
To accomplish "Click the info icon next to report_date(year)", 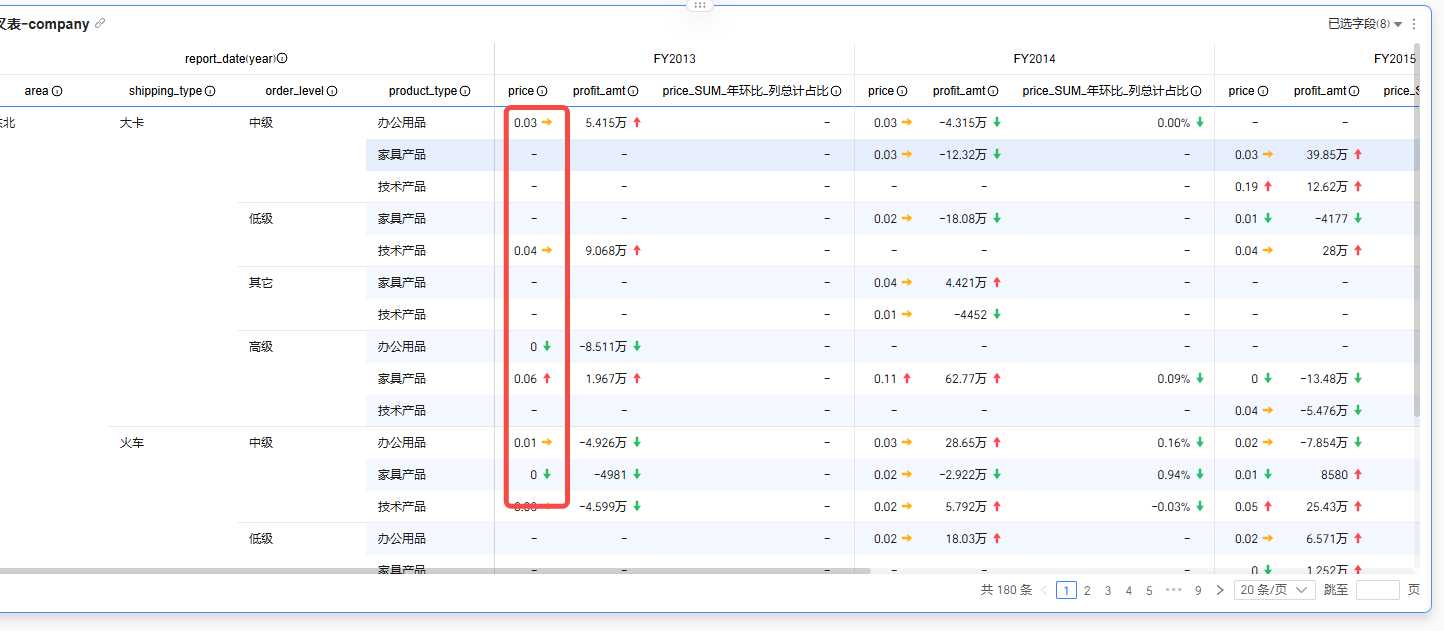I will (282, 59).
